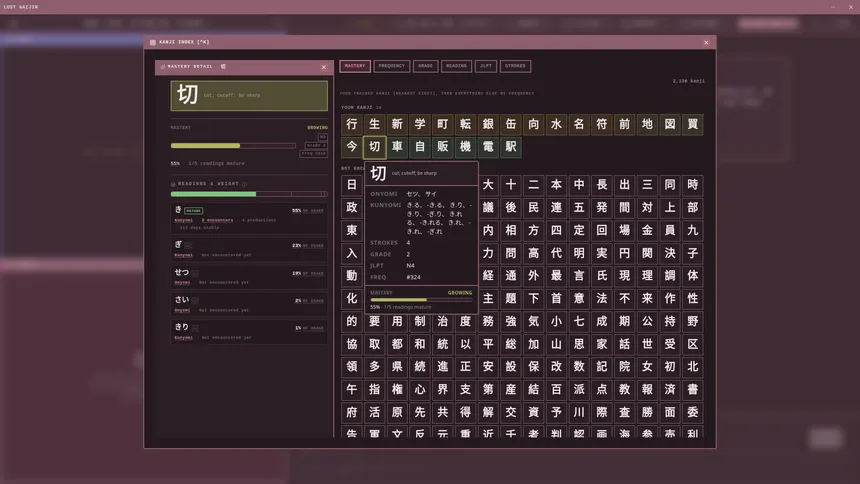Open the 車 kanji tile
Screen dimensions: 860x484
pos(397,147)
